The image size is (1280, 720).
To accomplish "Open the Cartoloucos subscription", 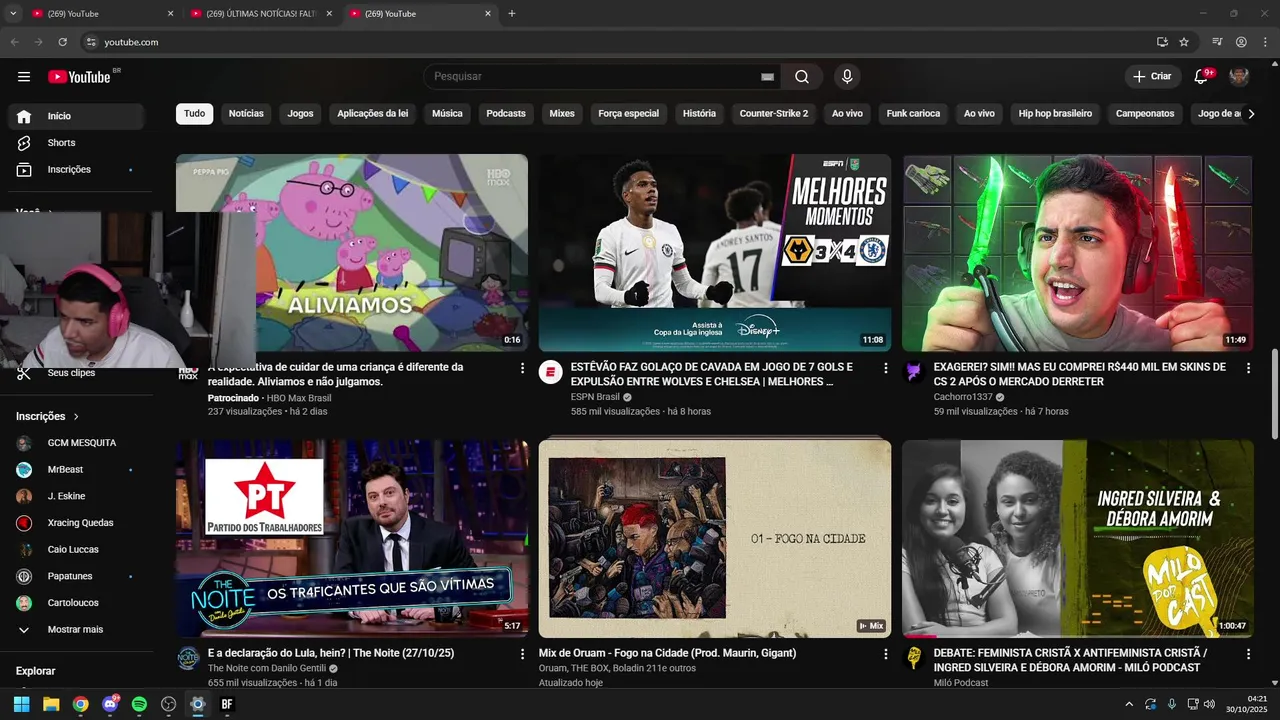I will pos(76,603).
